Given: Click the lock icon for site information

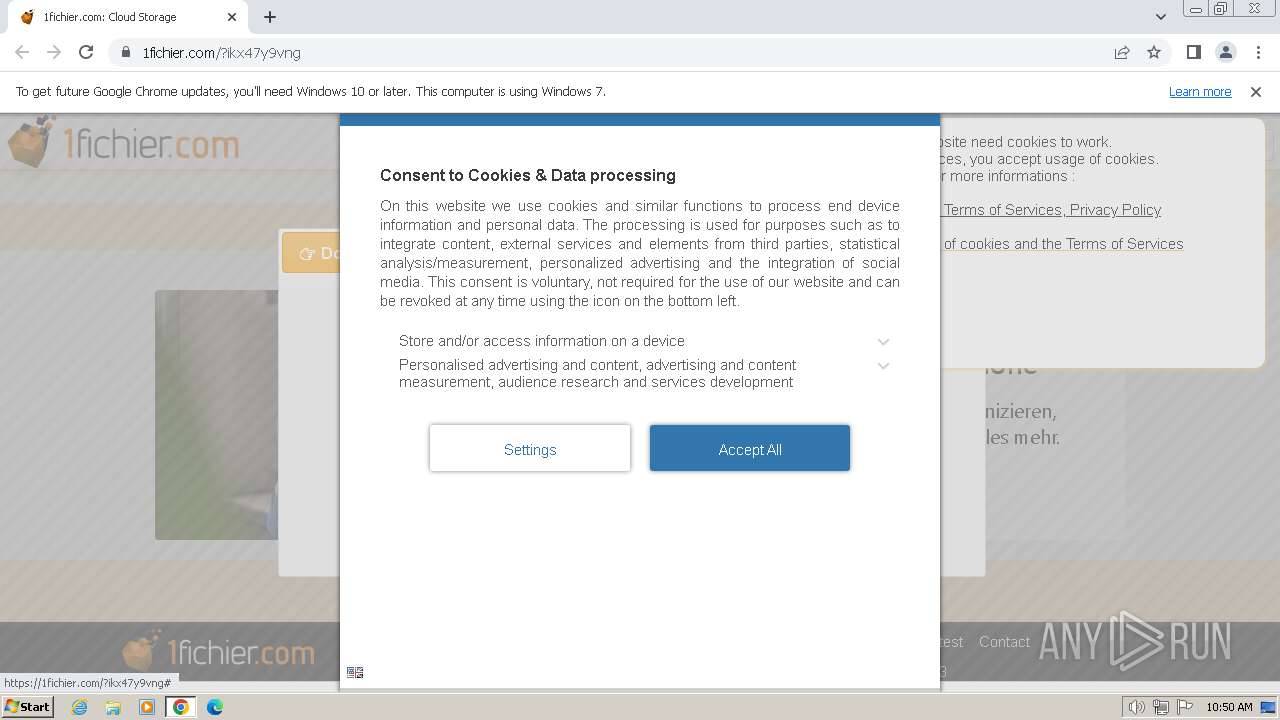Looking at the screenshot, I should coord(126,52).
